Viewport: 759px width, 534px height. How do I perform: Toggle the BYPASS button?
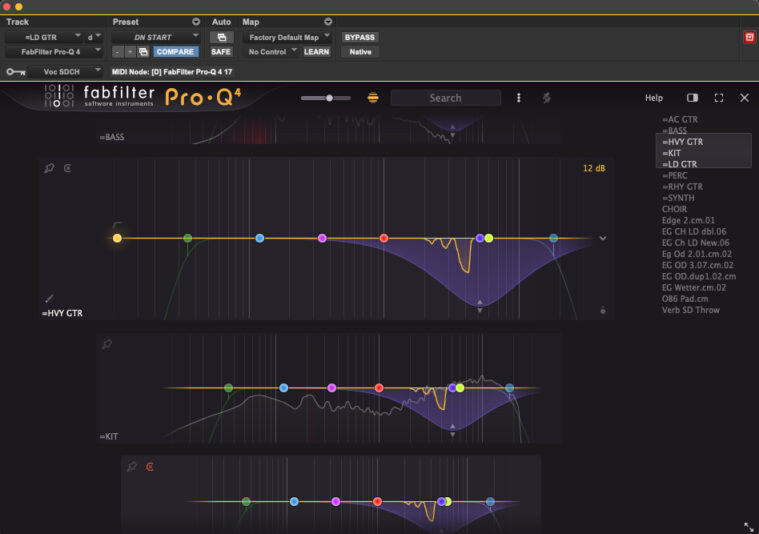point(360,37)
